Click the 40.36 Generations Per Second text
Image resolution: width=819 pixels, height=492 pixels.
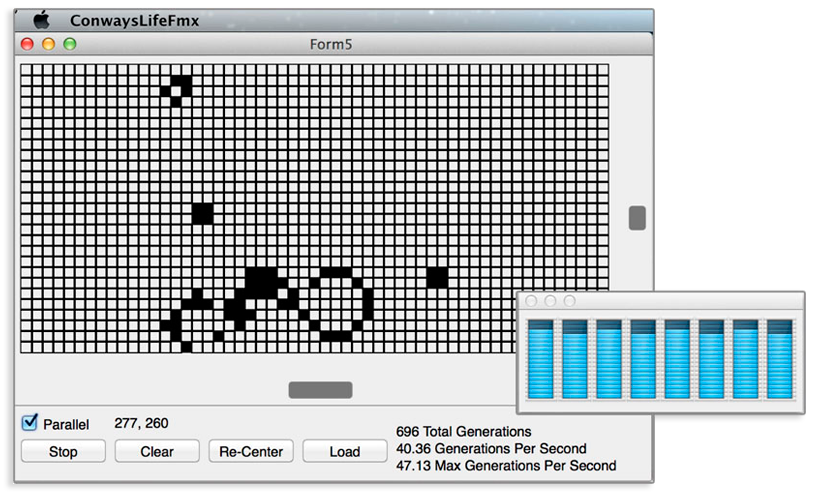pos(491,449)
